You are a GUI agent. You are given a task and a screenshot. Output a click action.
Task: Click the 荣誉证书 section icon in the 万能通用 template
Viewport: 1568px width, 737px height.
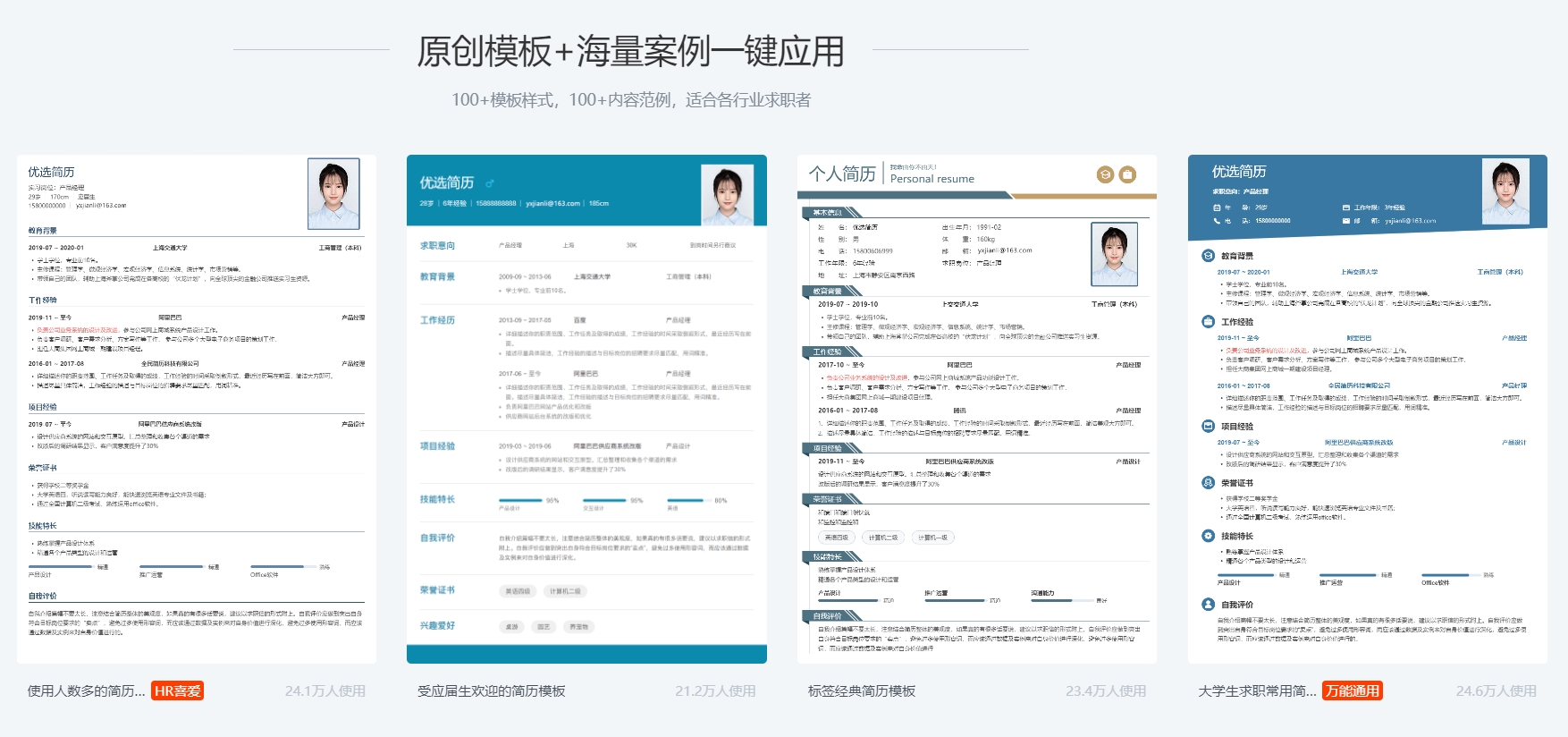pyautogui.click(x=1208, y=483)
